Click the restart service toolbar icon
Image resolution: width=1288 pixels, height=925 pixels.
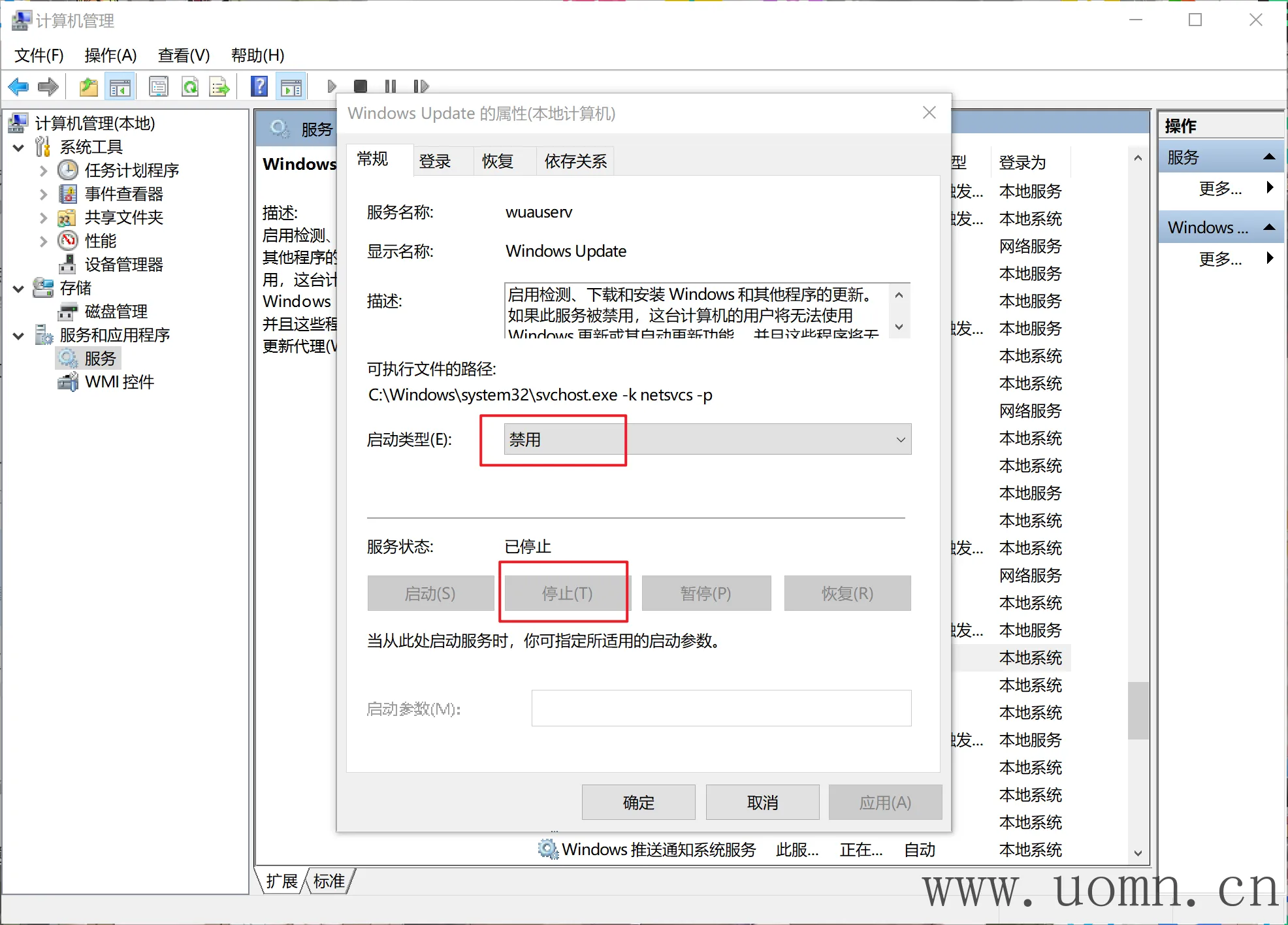click(x=421, y=86)
